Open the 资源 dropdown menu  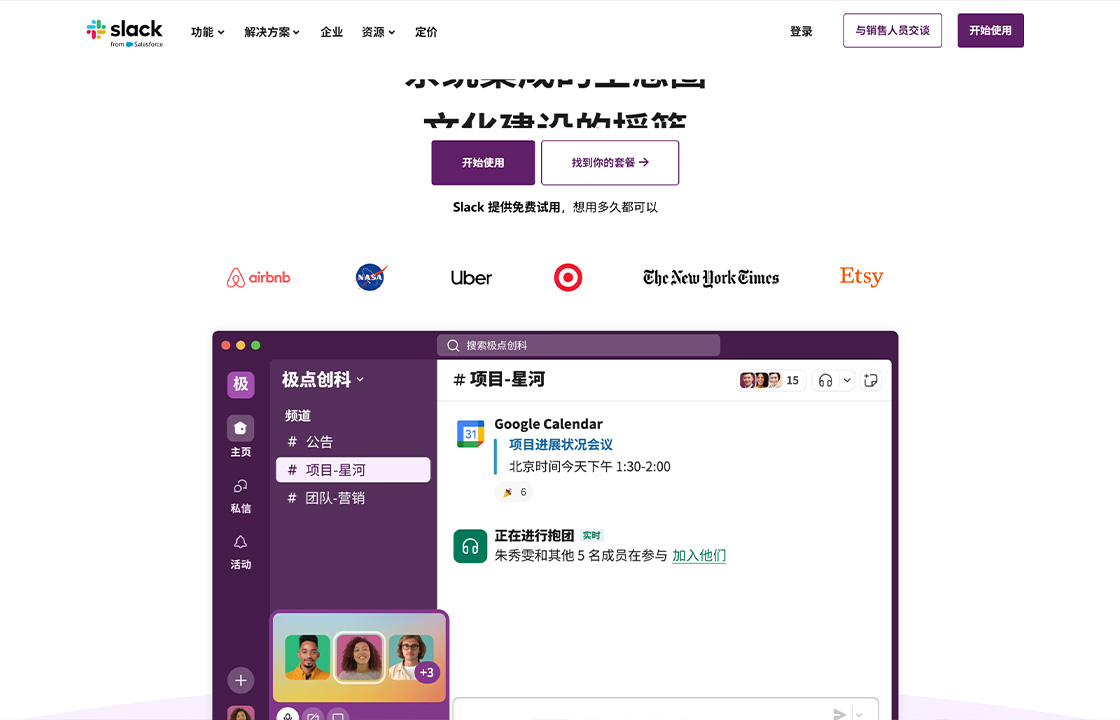tap(379, 32)
